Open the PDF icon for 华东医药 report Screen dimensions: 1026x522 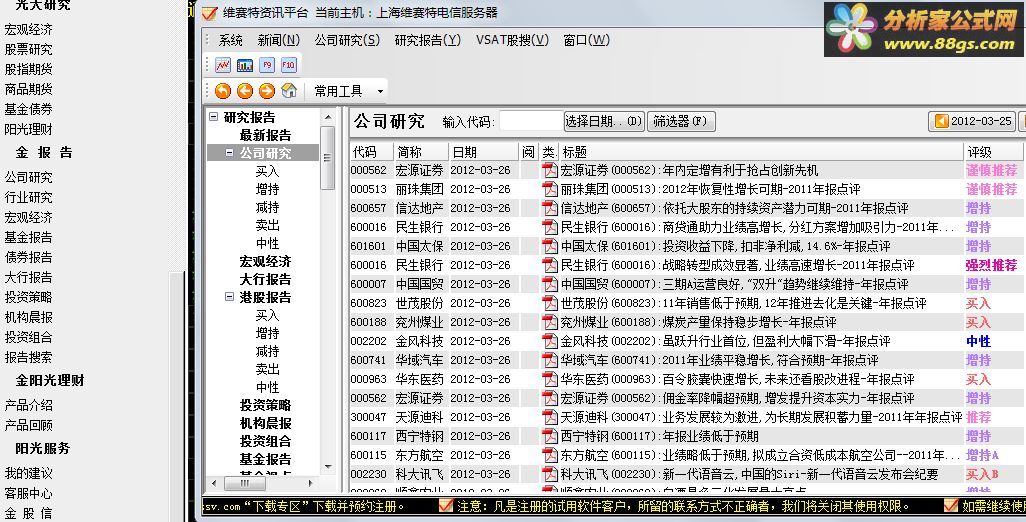(x=550, y=379)
